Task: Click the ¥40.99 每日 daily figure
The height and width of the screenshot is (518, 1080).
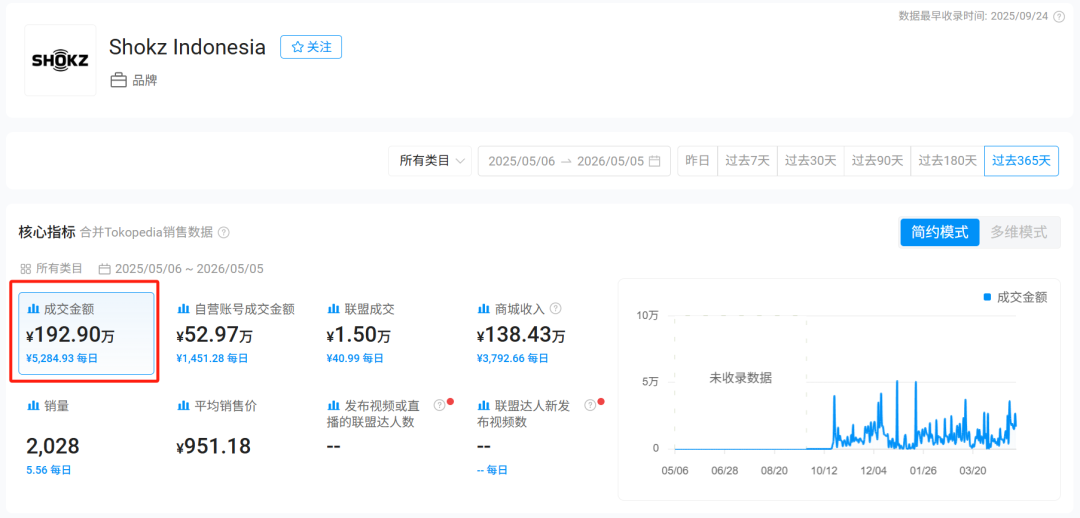Action: tap(355, 358)
